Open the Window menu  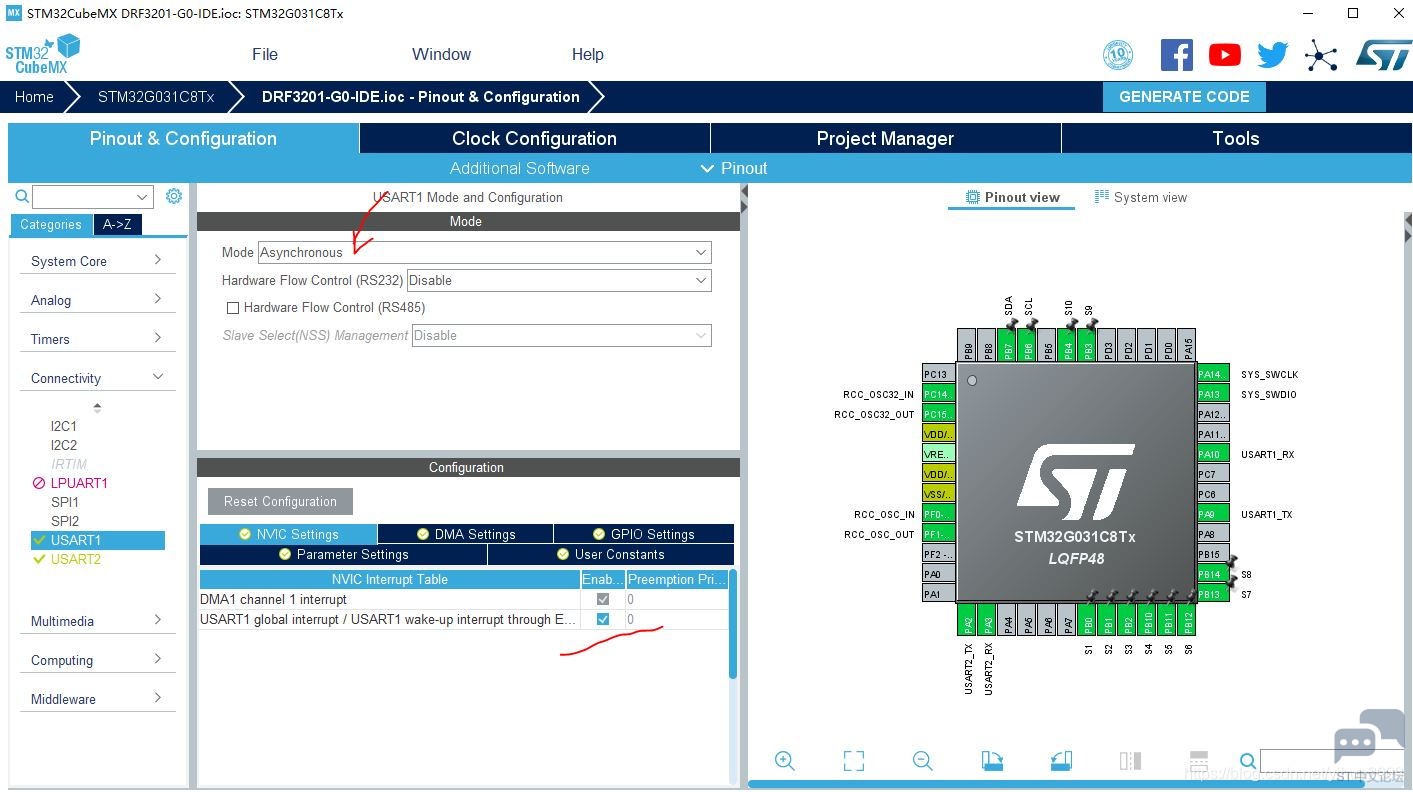click(441, 54)
